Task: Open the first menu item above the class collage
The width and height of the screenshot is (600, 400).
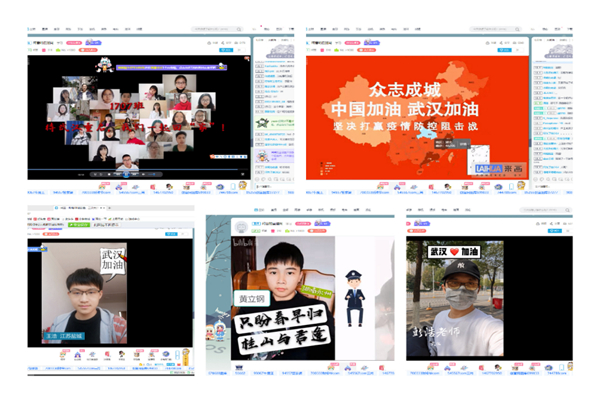Action: click(x=34, y=30)
